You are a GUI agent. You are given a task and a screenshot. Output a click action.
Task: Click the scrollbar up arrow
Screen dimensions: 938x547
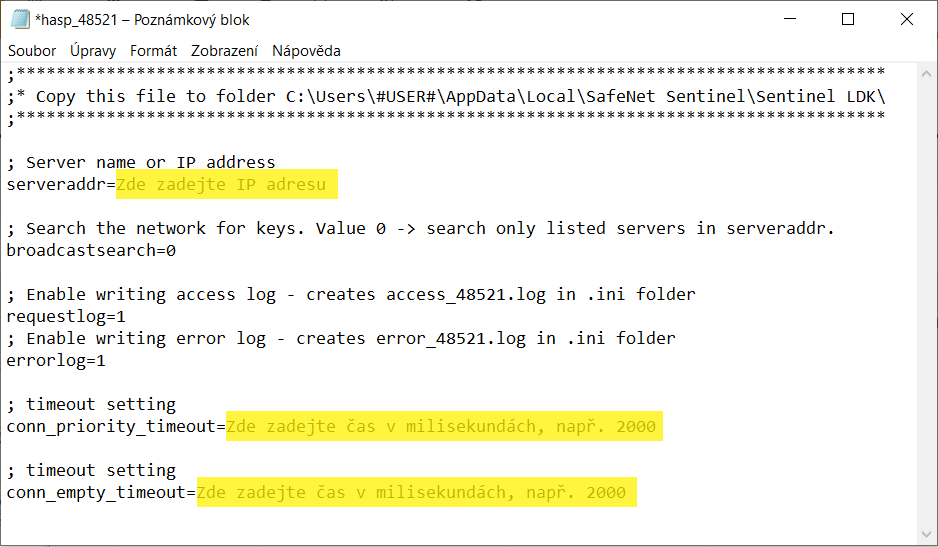(927, 74)
